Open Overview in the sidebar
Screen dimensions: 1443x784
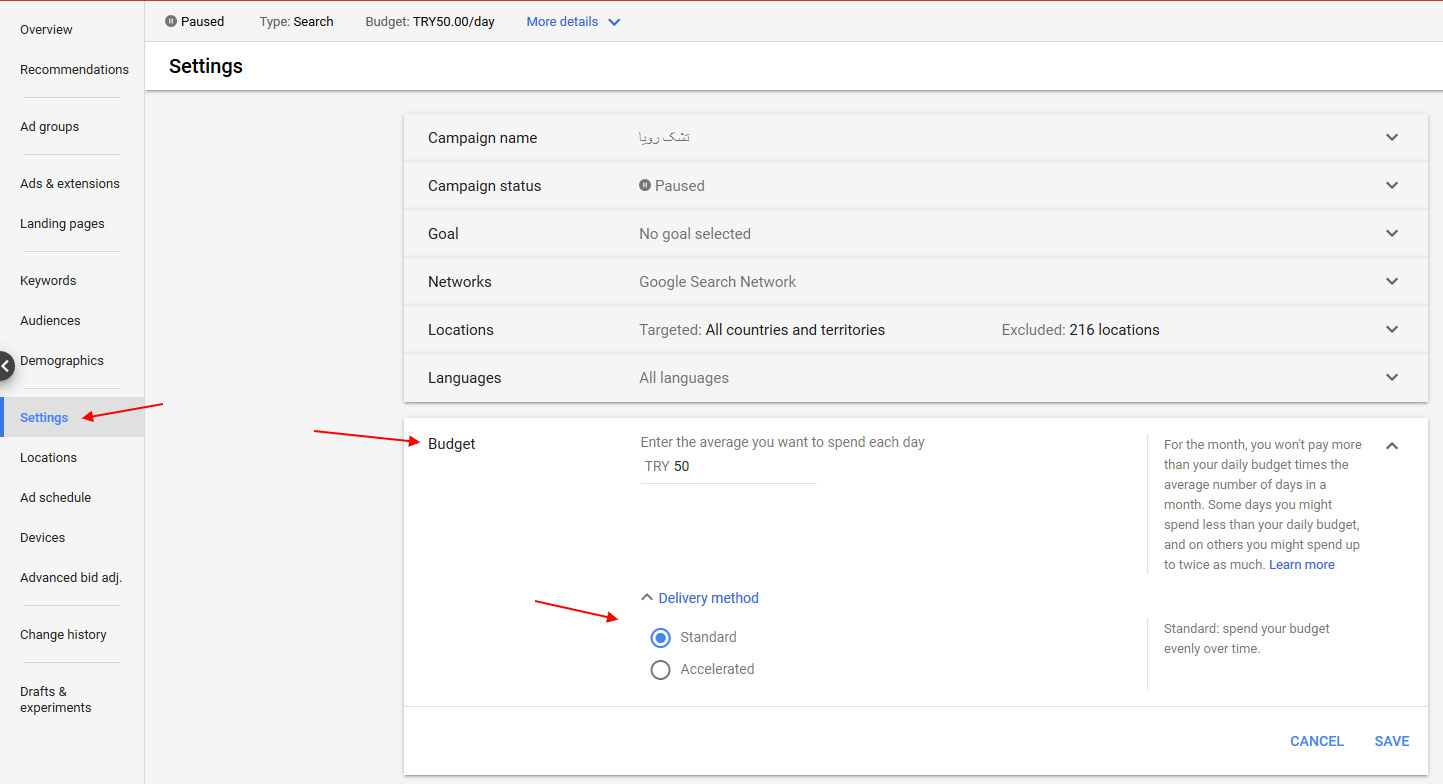pos(46,30)
